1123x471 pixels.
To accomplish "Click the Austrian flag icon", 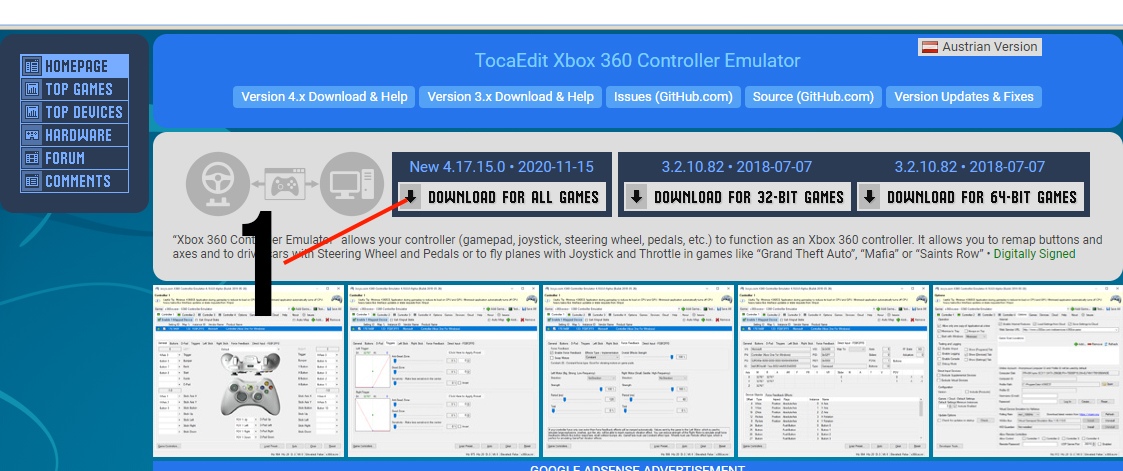I will click(x=929, y=47).
